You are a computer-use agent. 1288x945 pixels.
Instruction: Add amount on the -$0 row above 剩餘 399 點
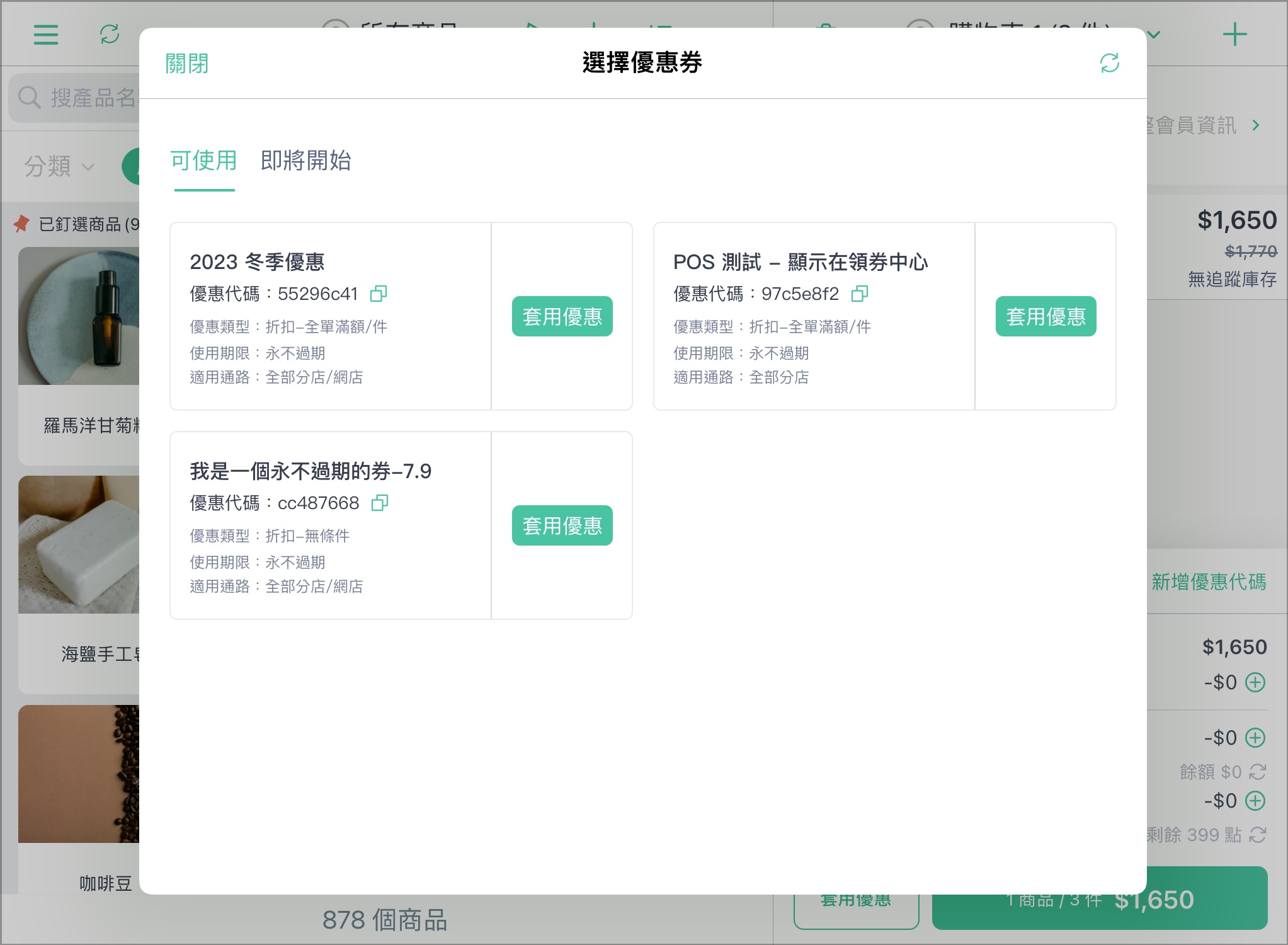point(1255,801)
